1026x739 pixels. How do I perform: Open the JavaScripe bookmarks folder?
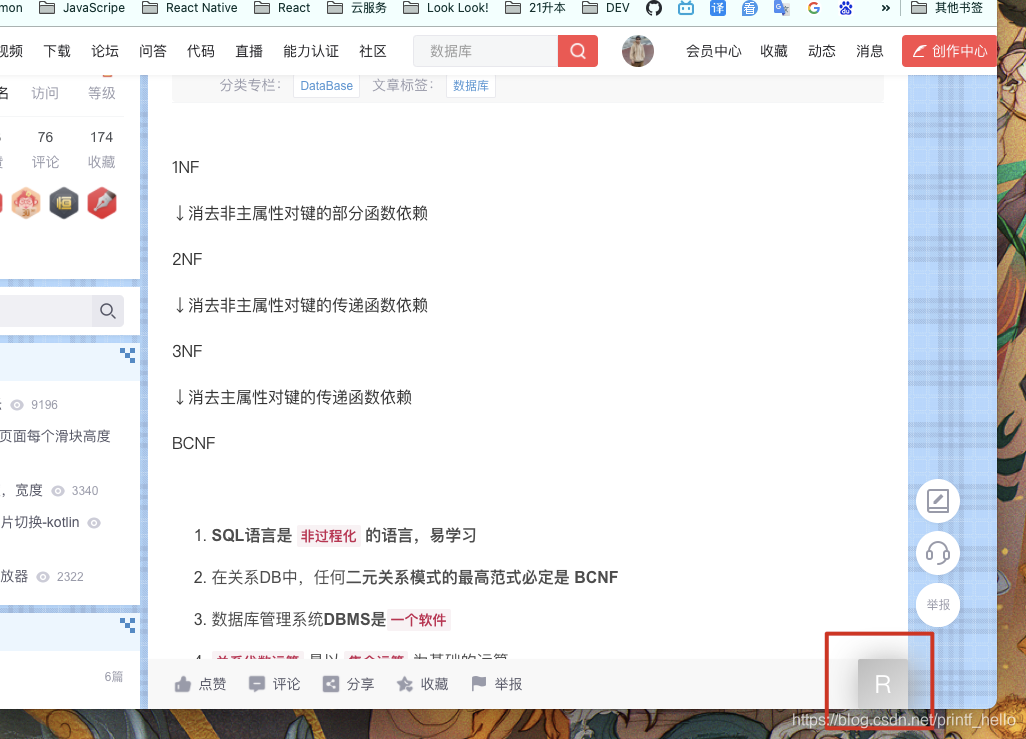tap(82, 8)
